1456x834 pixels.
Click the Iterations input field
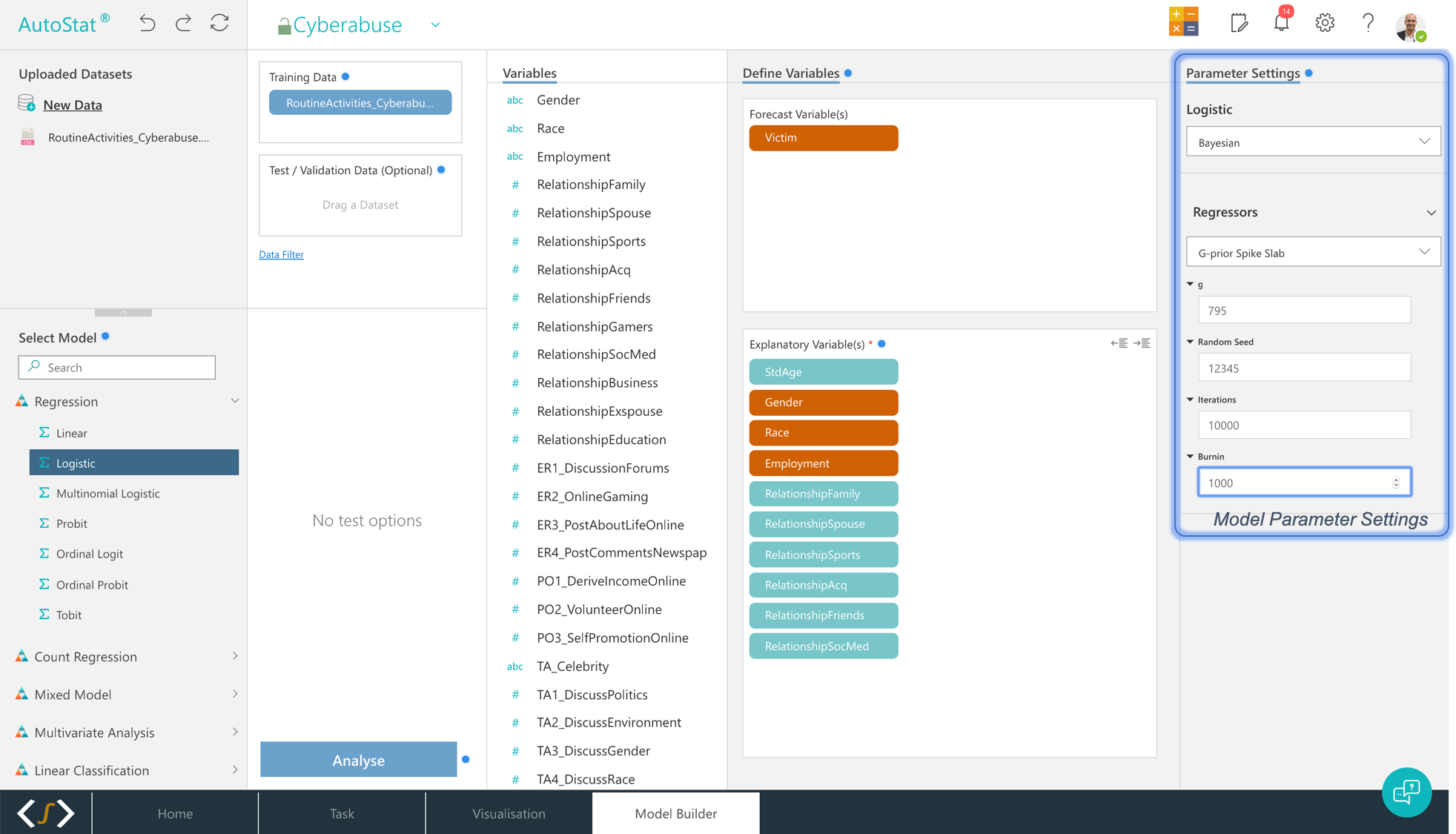pos(1304,425)
